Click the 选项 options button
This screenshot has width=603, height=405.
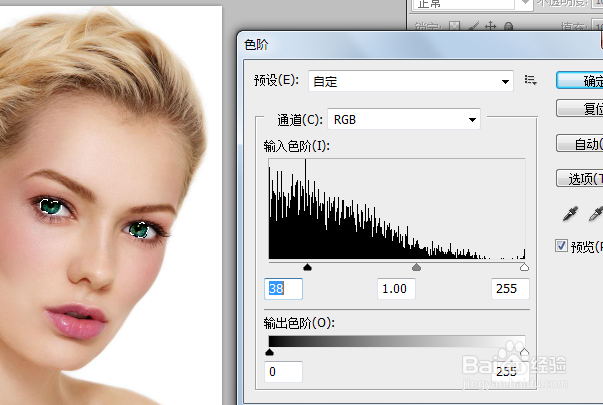[x=580, y=178]
